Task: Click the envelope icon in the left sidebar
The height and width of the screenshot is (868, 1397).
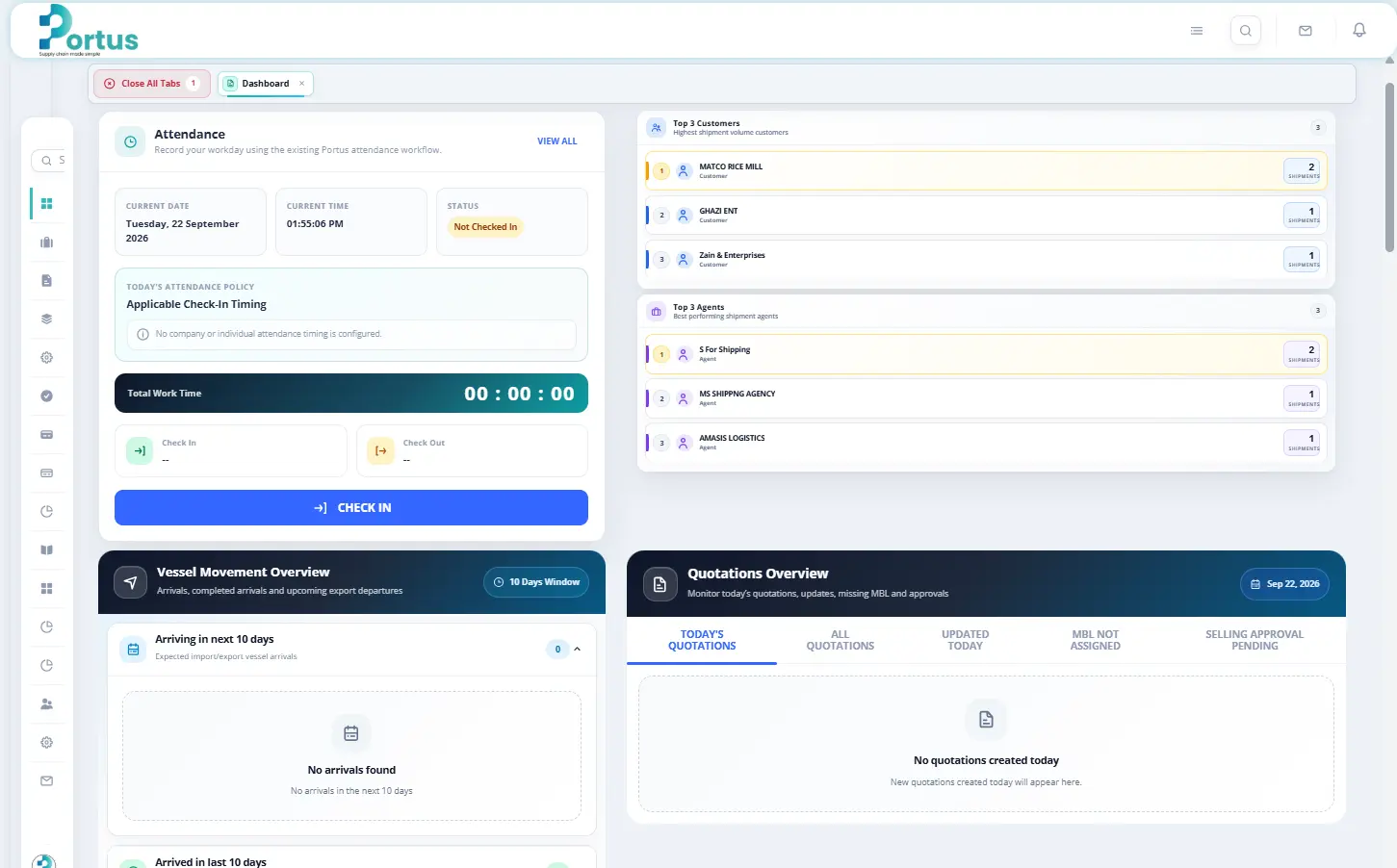Action: point(46,781)
